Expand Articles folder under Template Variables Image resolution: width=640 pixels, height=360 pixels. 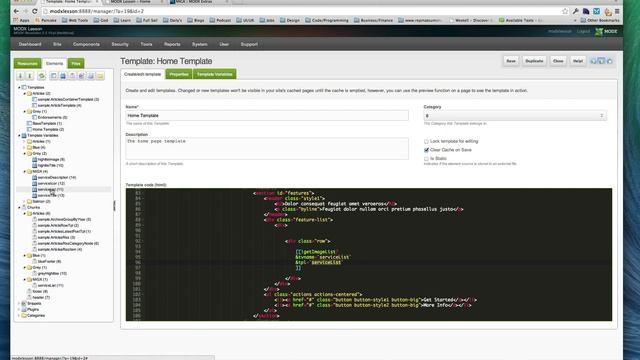(24, 141)
